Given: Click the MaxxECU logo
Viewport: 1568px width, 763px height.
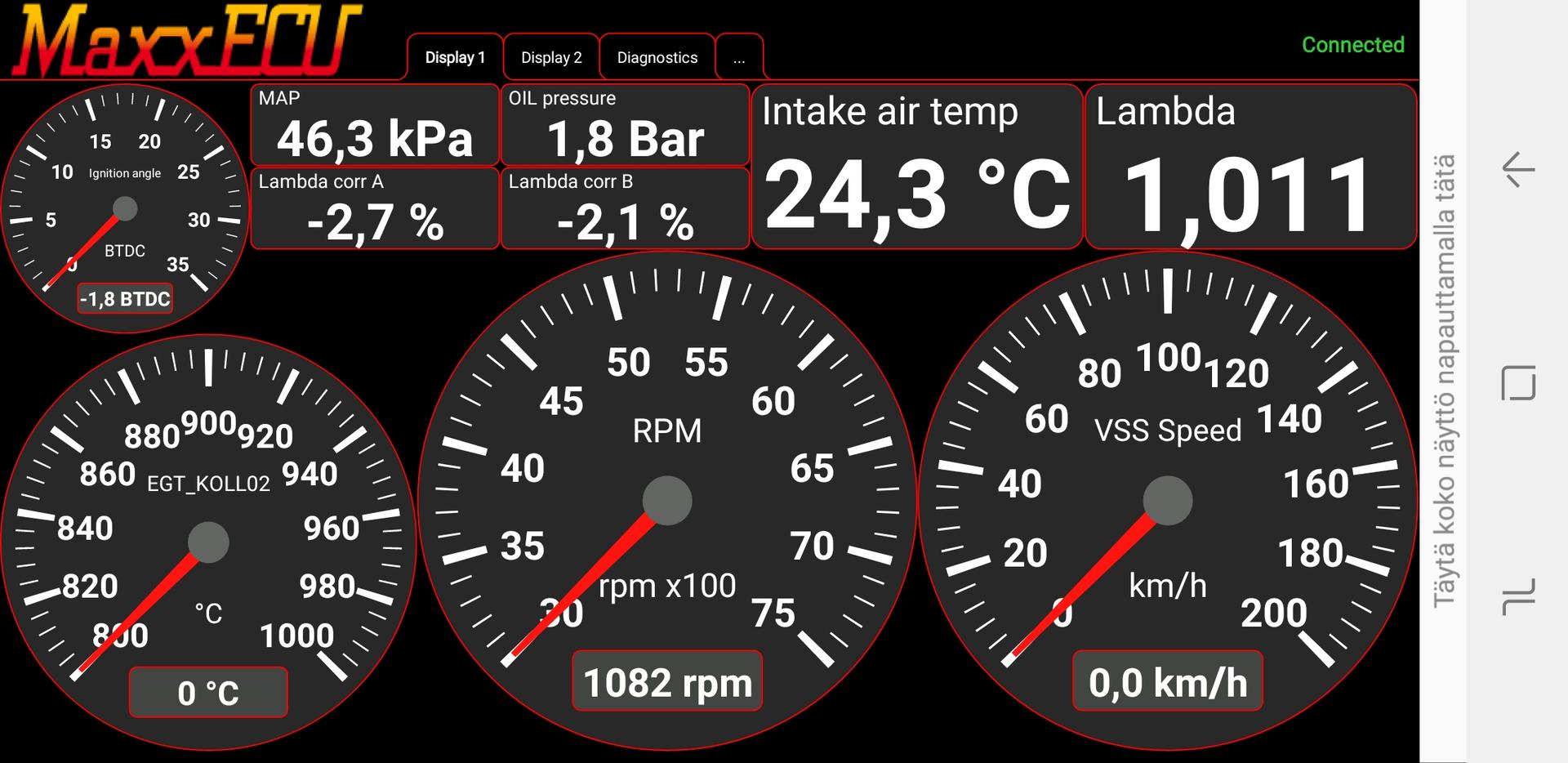Looking at the screenshot, I should coord(186,41).
